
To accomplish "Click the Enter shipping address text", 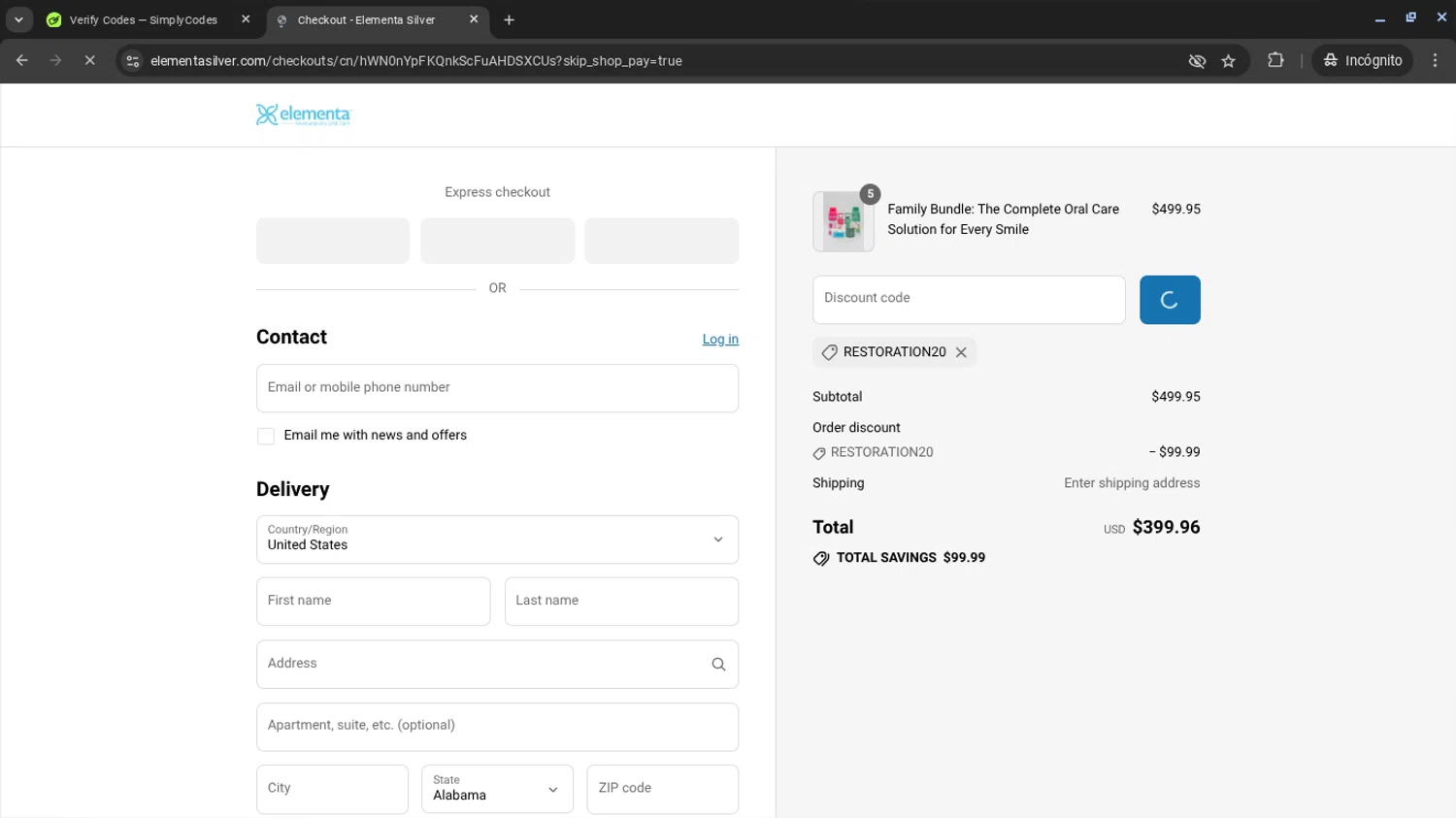I will point(1132,483).
